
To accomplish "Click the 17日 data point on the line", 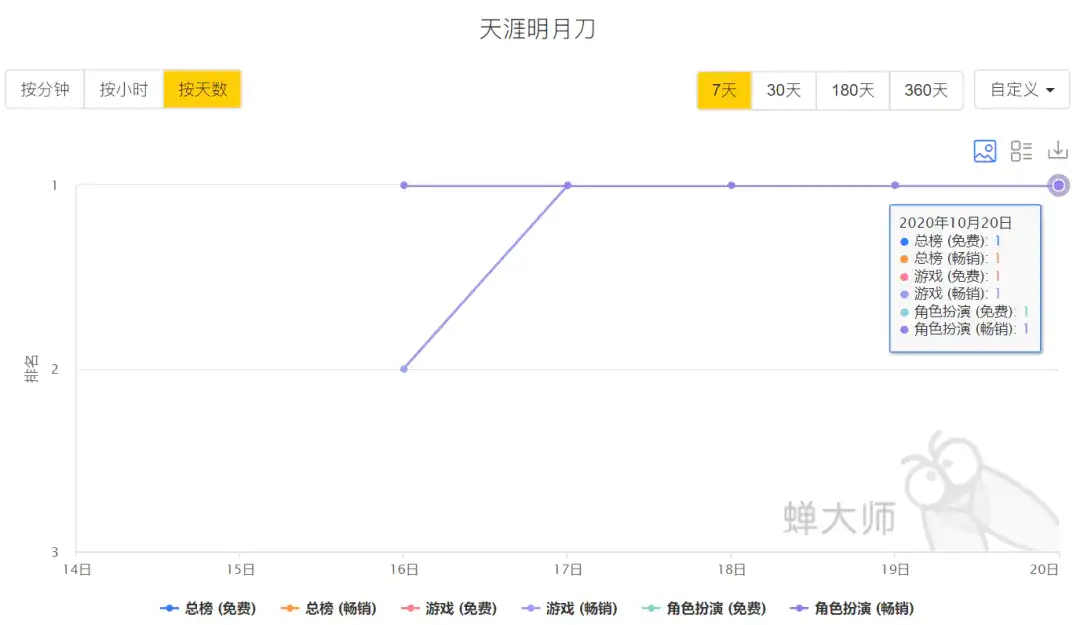I will 568,185.
